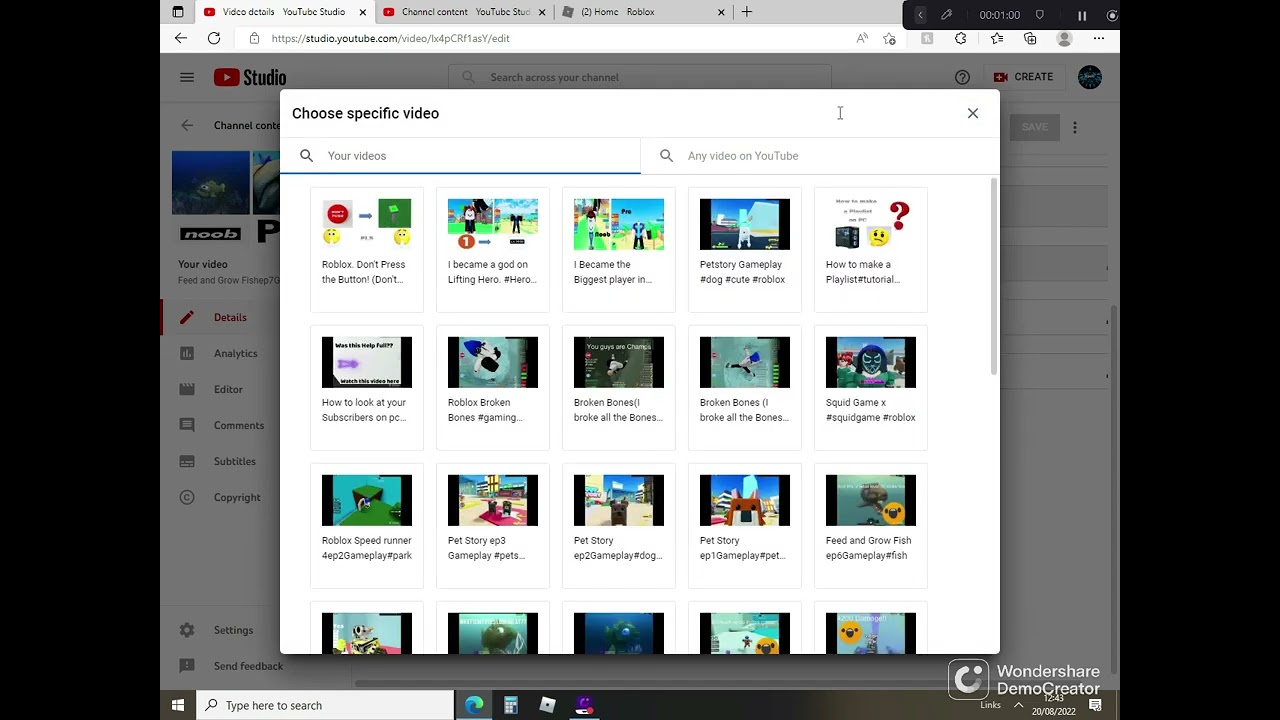Open the Windows Start menu

coord(178,705)
